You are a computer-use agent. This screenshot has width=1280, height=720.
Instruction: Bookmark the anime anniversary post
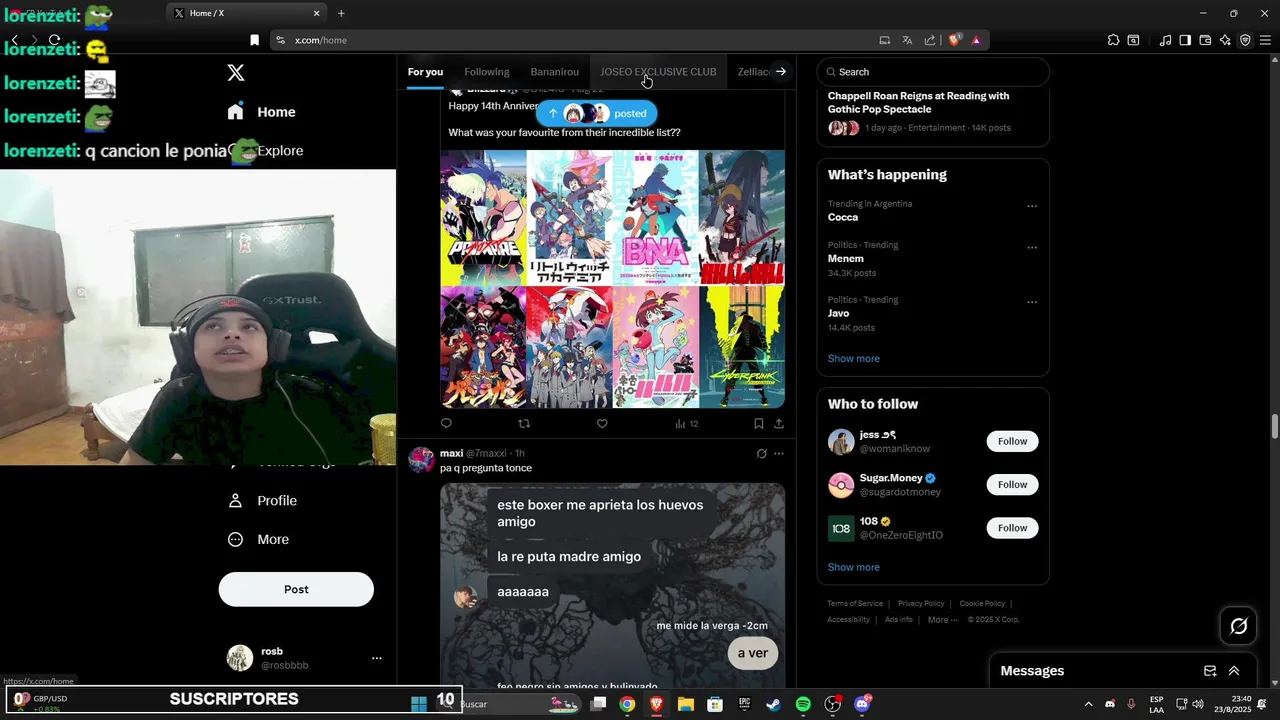pos(759,424)
